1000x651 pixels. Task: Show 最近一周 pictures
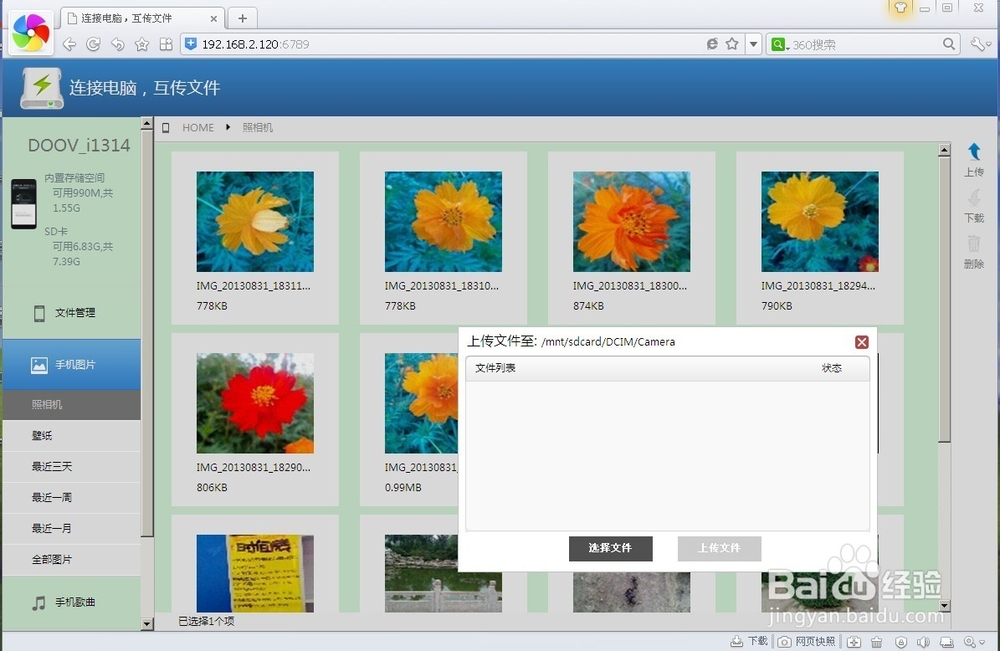(x=71, y=497)
